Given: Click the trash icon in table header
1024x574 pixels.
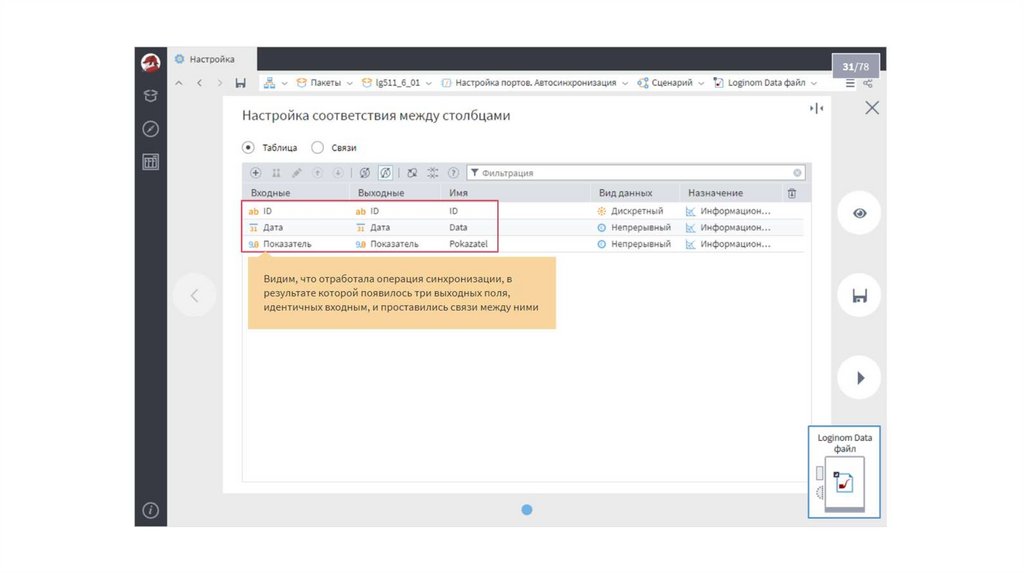Looking at the screenshot, I should pos(792,193).
